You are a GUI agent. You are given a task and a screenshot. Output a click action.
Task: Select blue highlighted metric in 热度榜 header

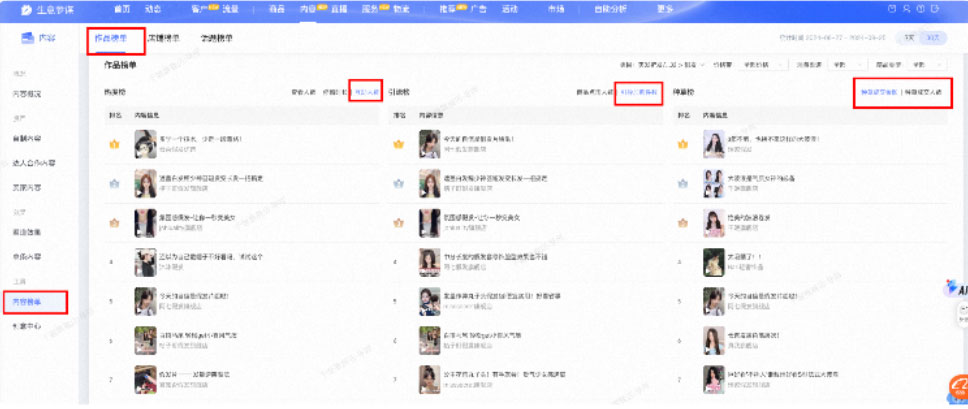tap(367, 92)
